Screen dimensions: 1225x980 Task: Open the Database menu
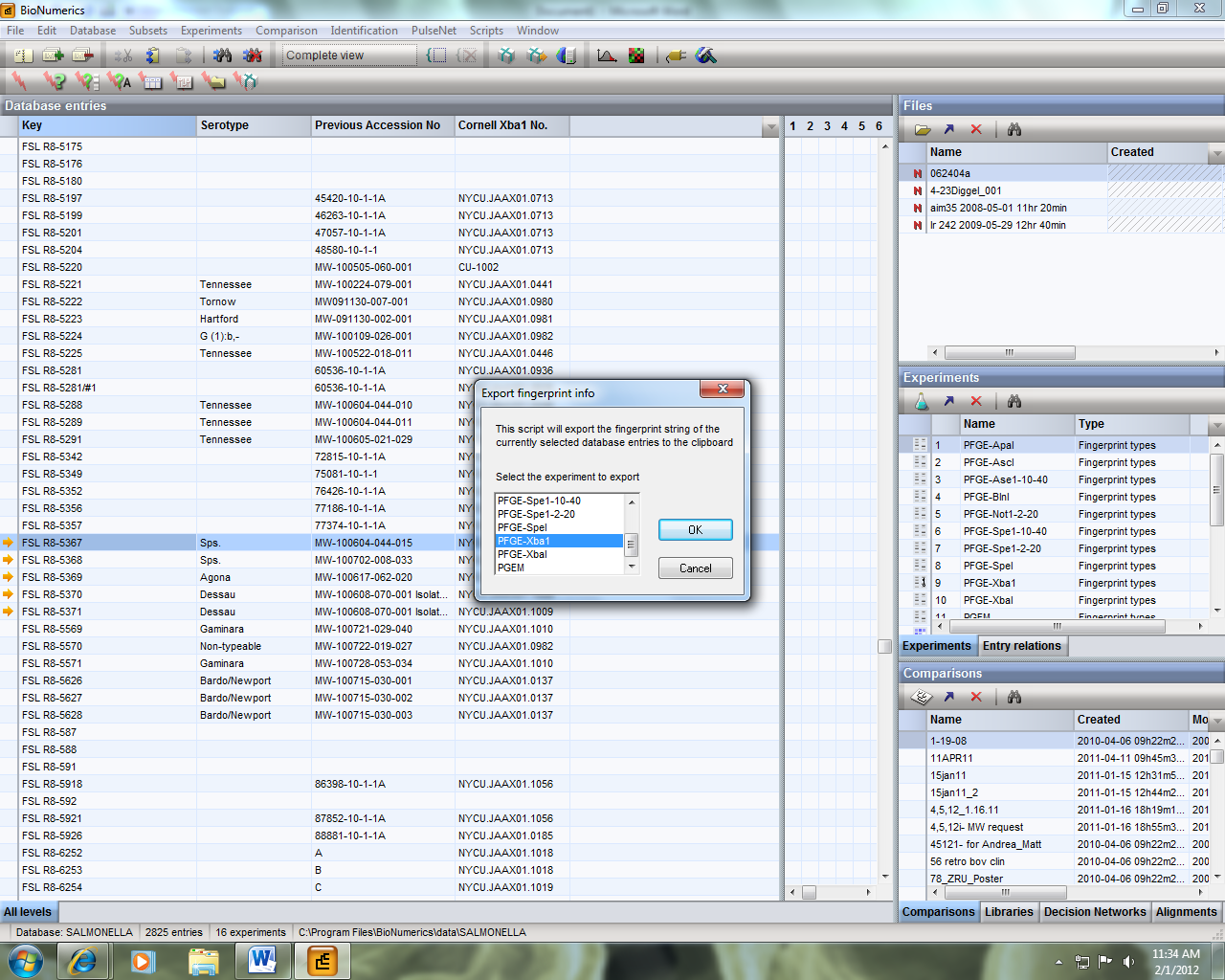coord(93,31)
